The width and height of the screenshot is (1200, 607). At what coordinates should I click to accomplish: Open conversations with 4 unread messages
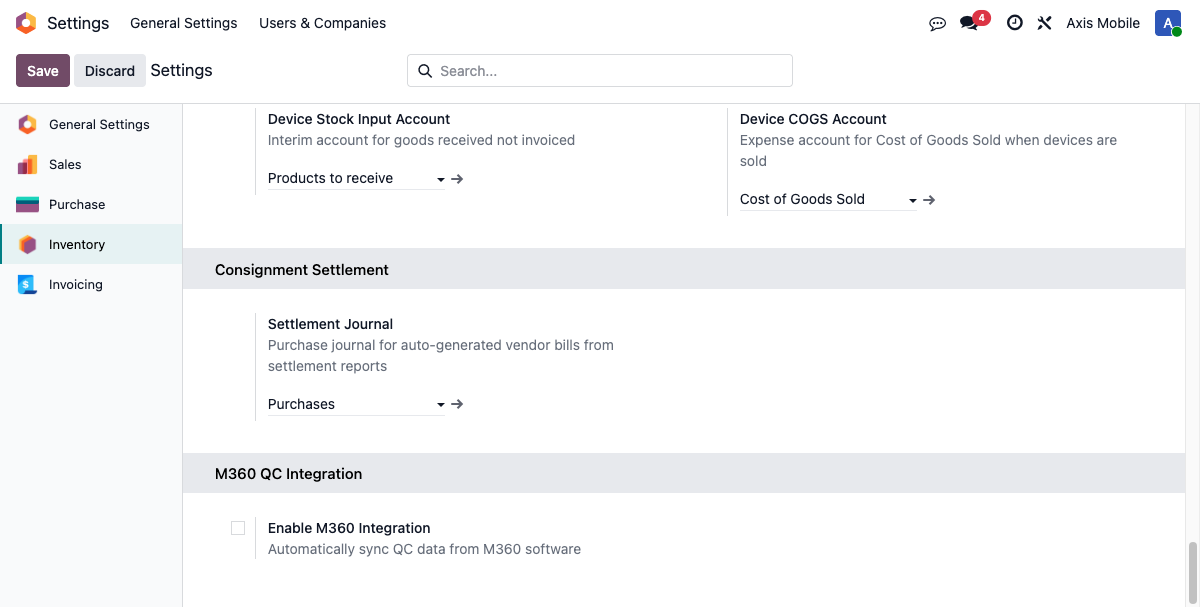click(969, 23)
